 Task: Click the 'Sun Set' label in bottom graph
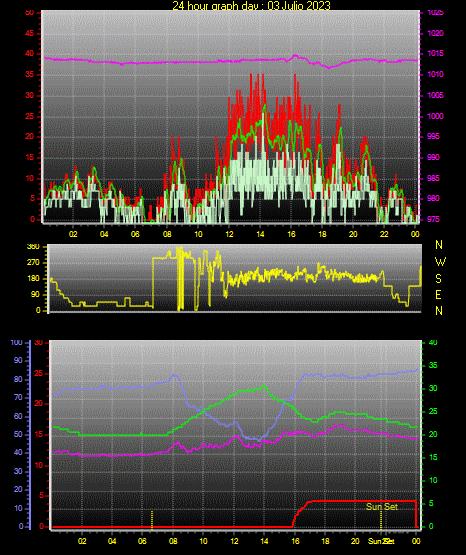point(382,507)
